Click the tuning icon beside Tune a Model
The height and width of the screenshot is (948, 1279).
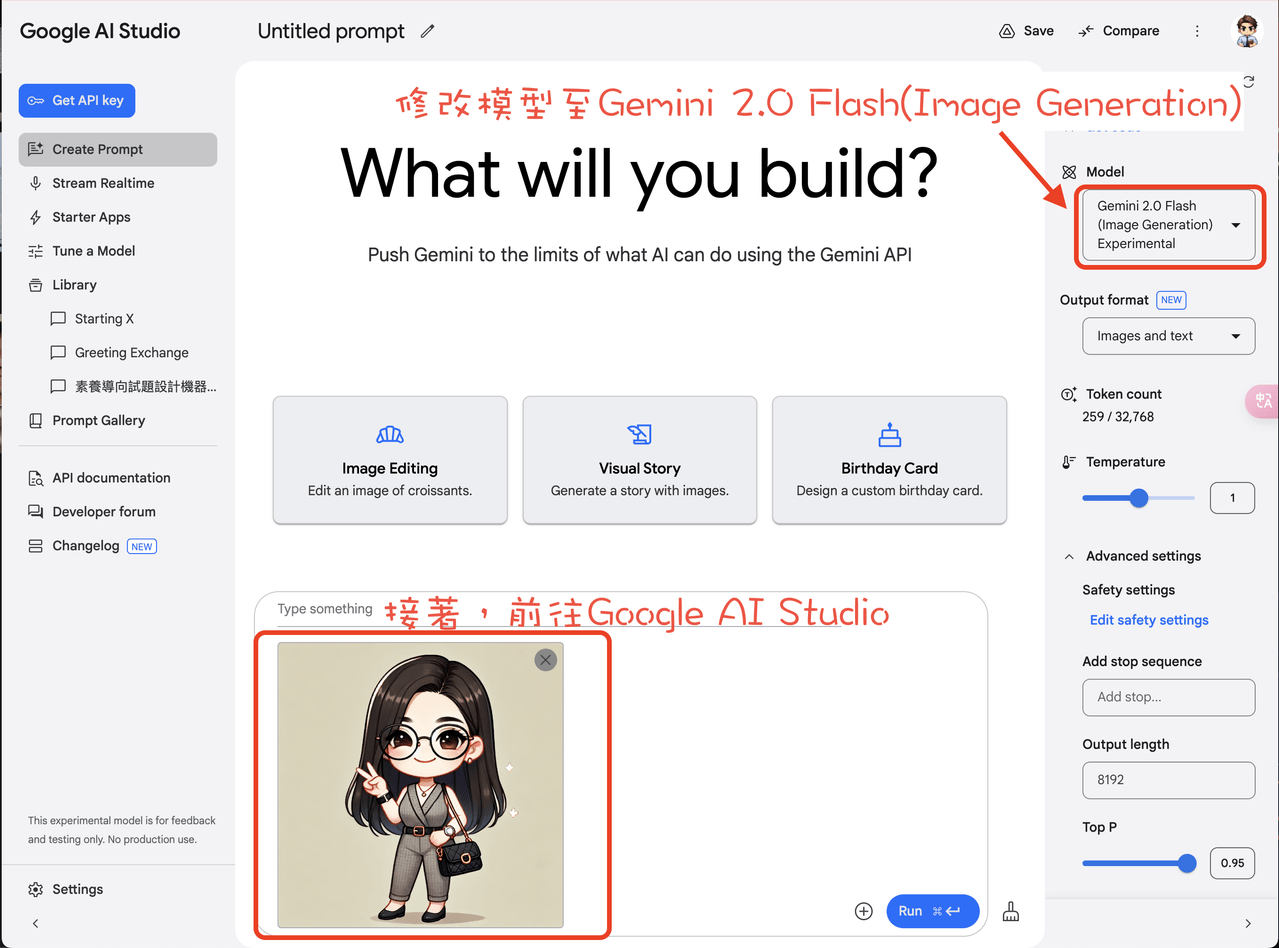point(36,251)
